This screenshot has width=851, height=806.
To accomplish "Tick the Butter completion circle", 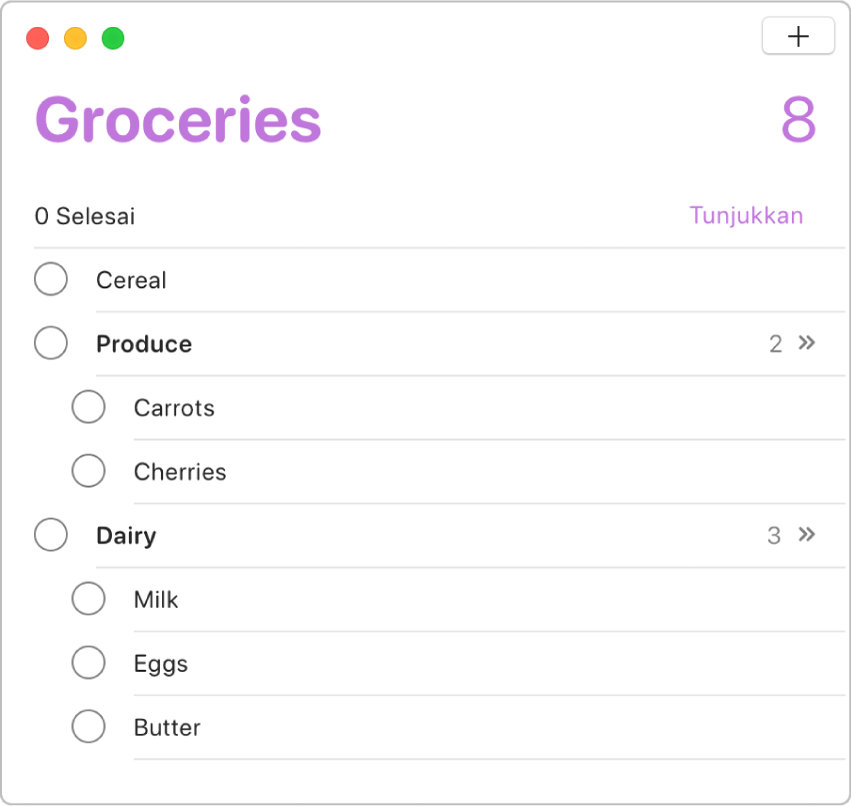I will pyautogui.click(x=89, y=727).
